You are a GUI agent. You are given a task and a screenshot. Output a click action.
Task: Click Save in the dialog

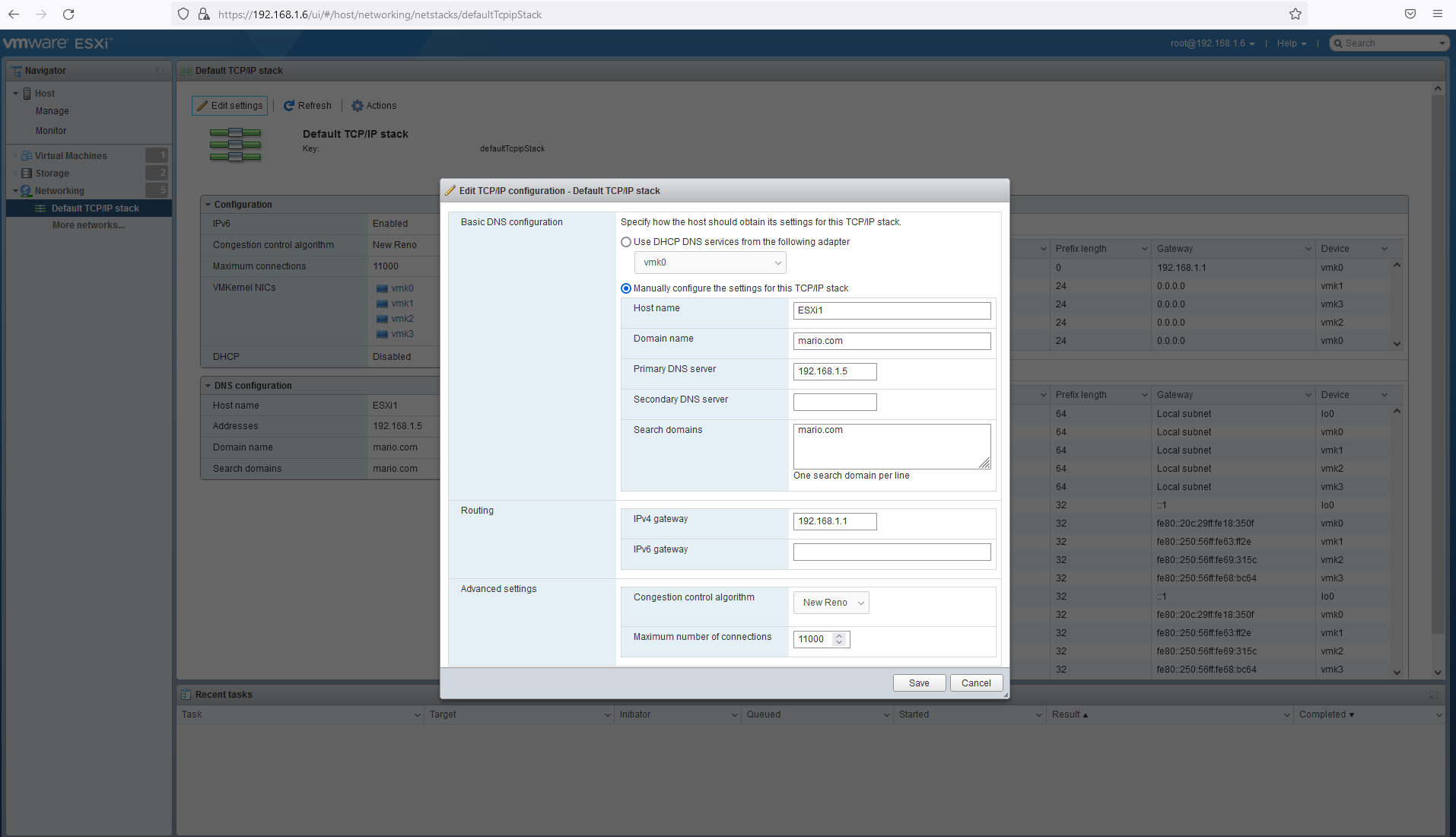click(919, 683)
